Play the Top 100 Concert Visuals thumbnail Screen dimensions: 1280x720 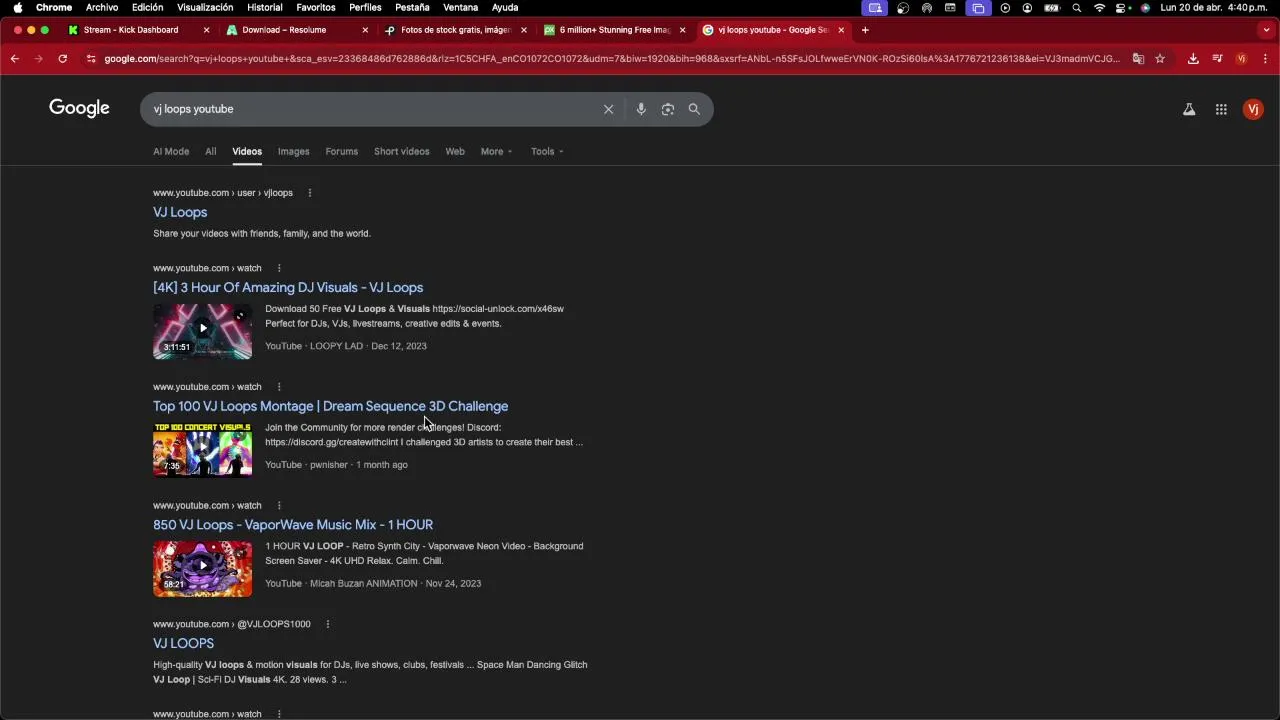coord(202,450)
